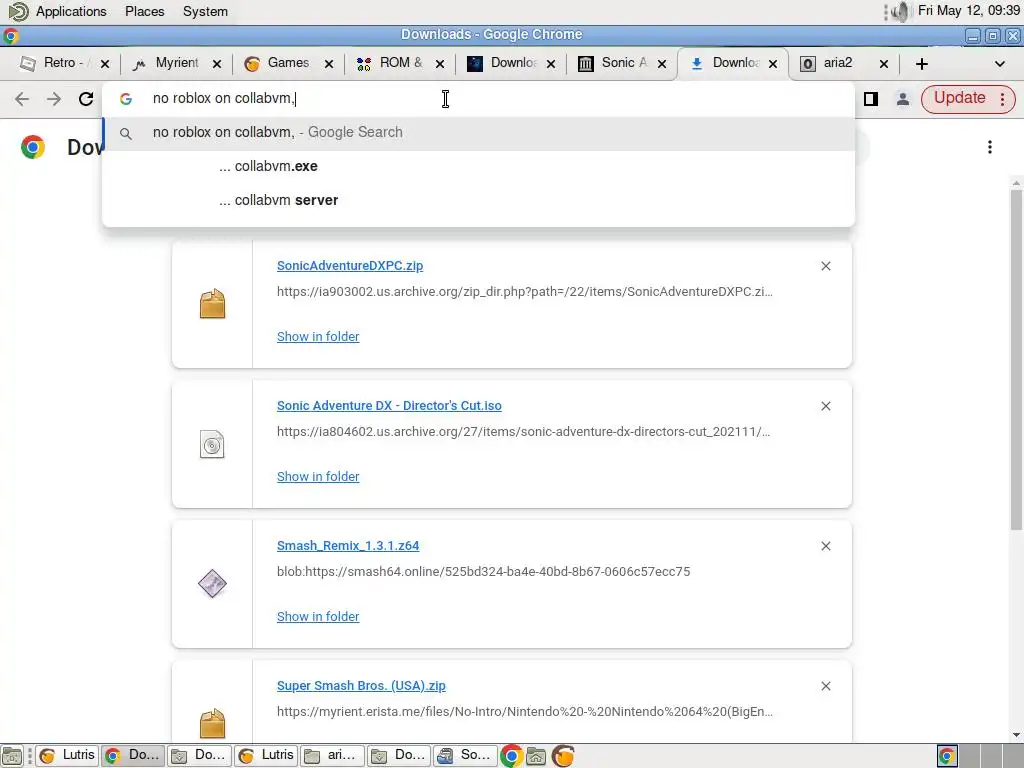1024x768 pixels.
Task: Close the Games tab
Action: [x=328, y=64]
